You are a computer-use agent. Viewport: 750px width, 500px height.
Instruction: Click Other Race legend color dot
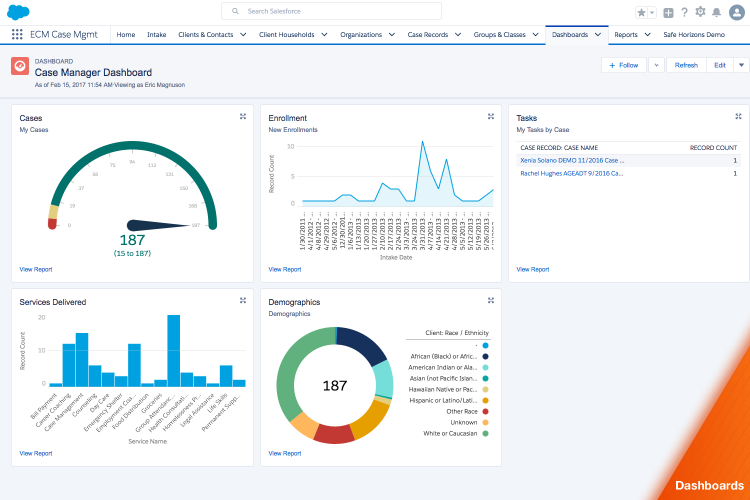point(485,411)
